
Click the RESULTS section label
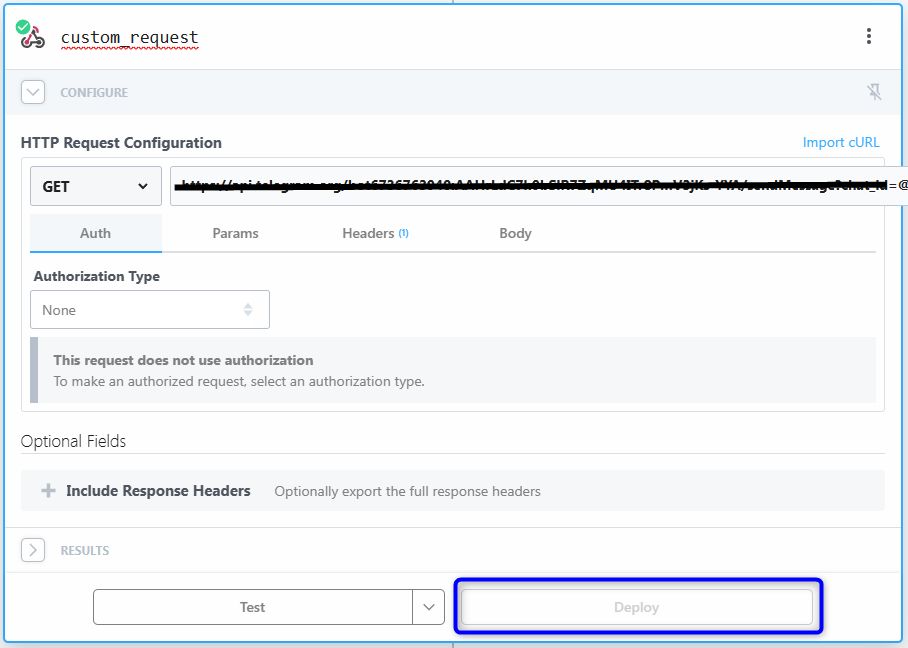pyautogui.click(x=85, y=551)
